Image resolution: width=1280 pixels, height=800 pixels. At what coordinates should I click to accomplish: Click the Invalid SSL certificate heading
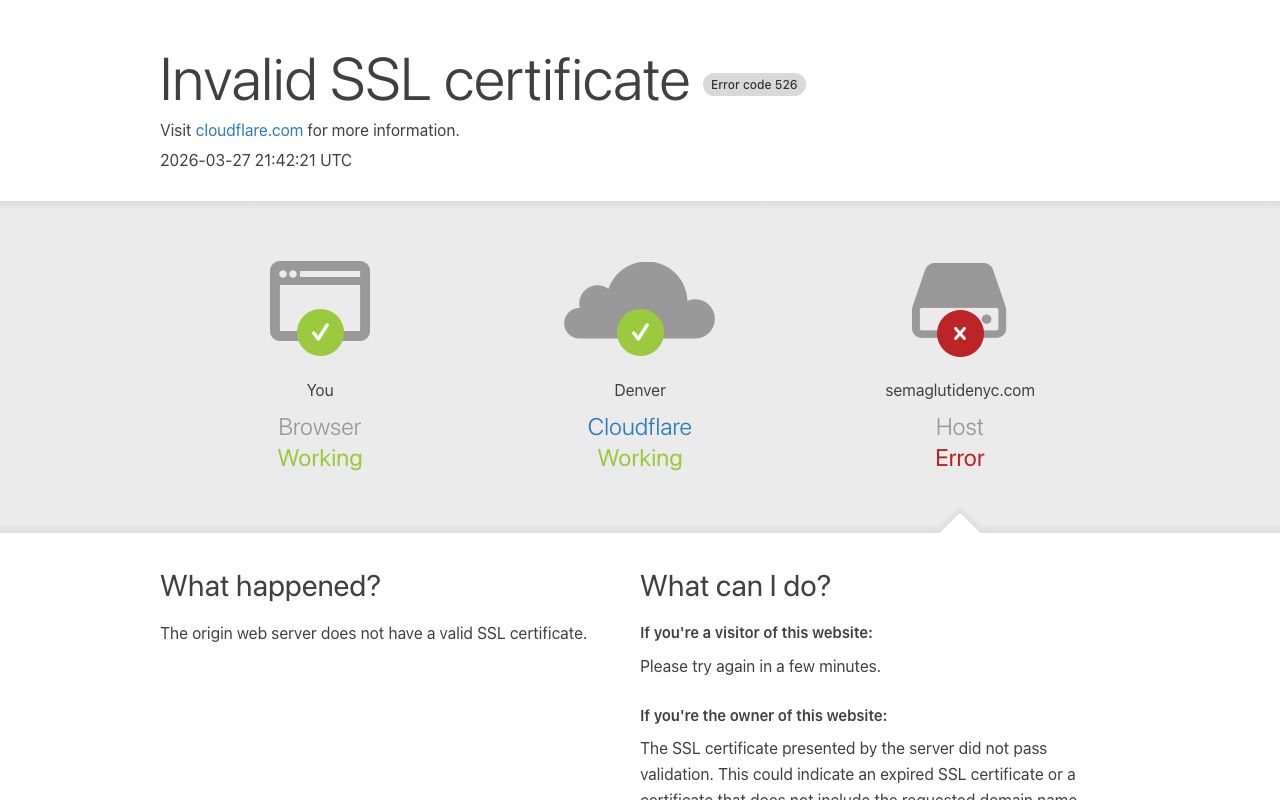pos(425,80)
